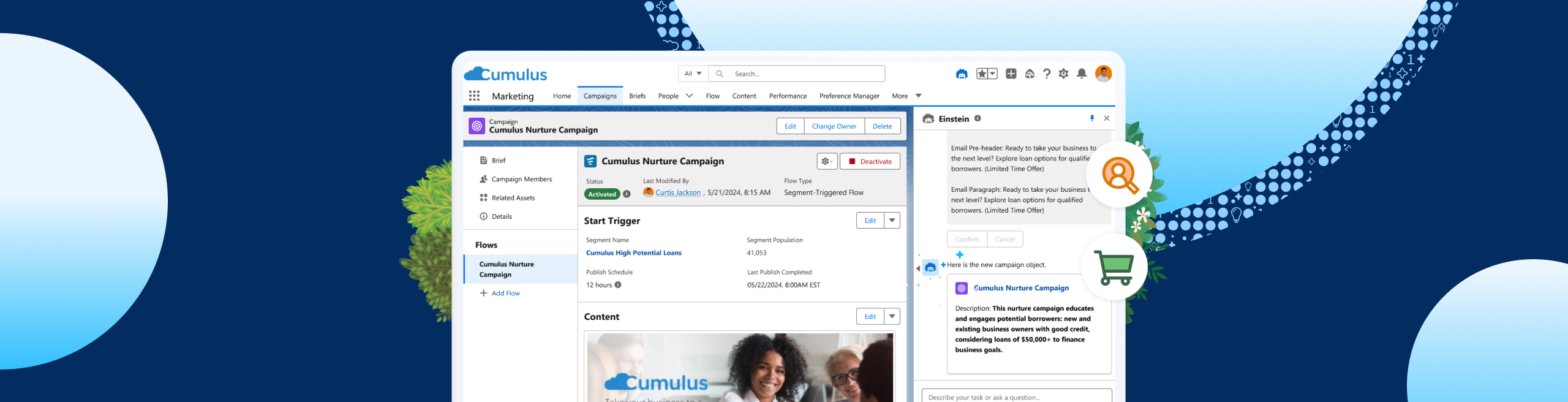Open the People tab
This screenshot has height=402, width=1568.
tap(668, 96)
